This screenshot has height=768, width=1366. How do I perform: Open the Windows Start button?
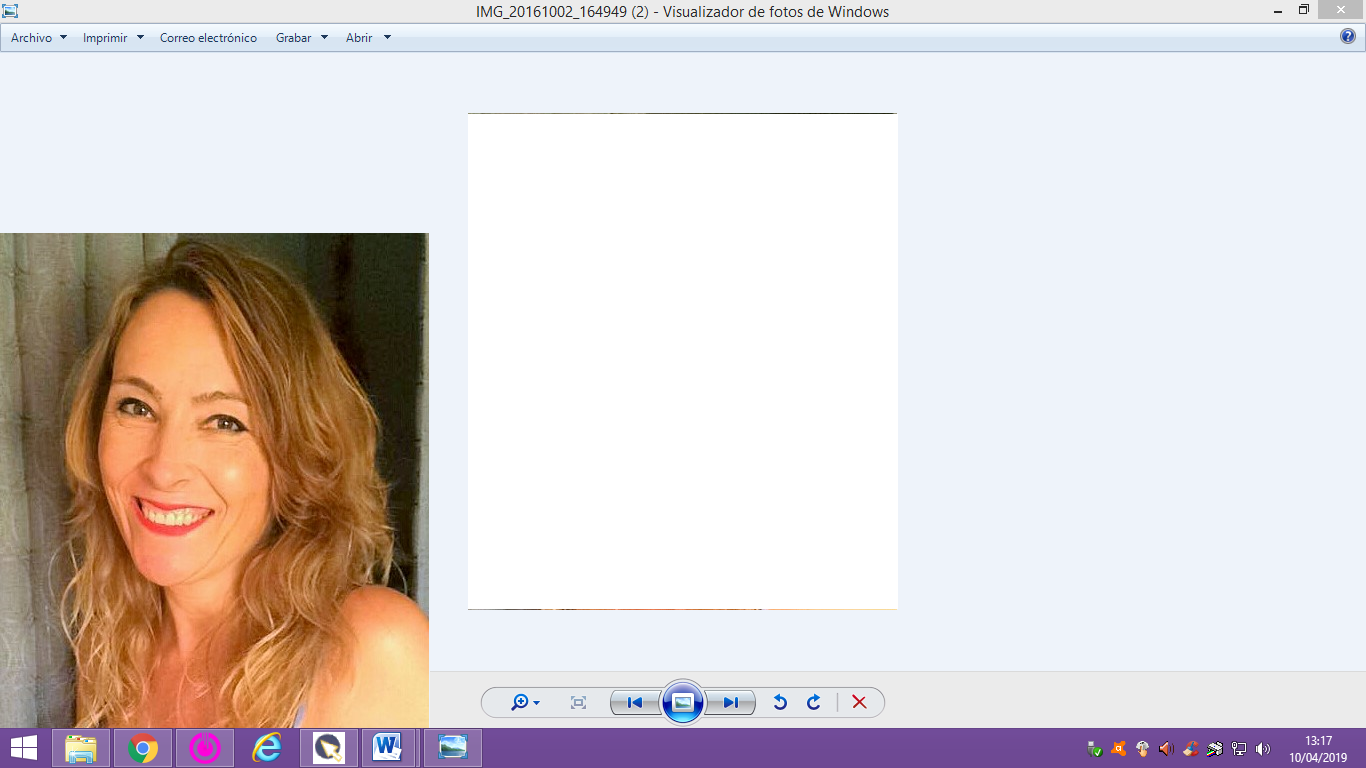[x=24, y=748]
